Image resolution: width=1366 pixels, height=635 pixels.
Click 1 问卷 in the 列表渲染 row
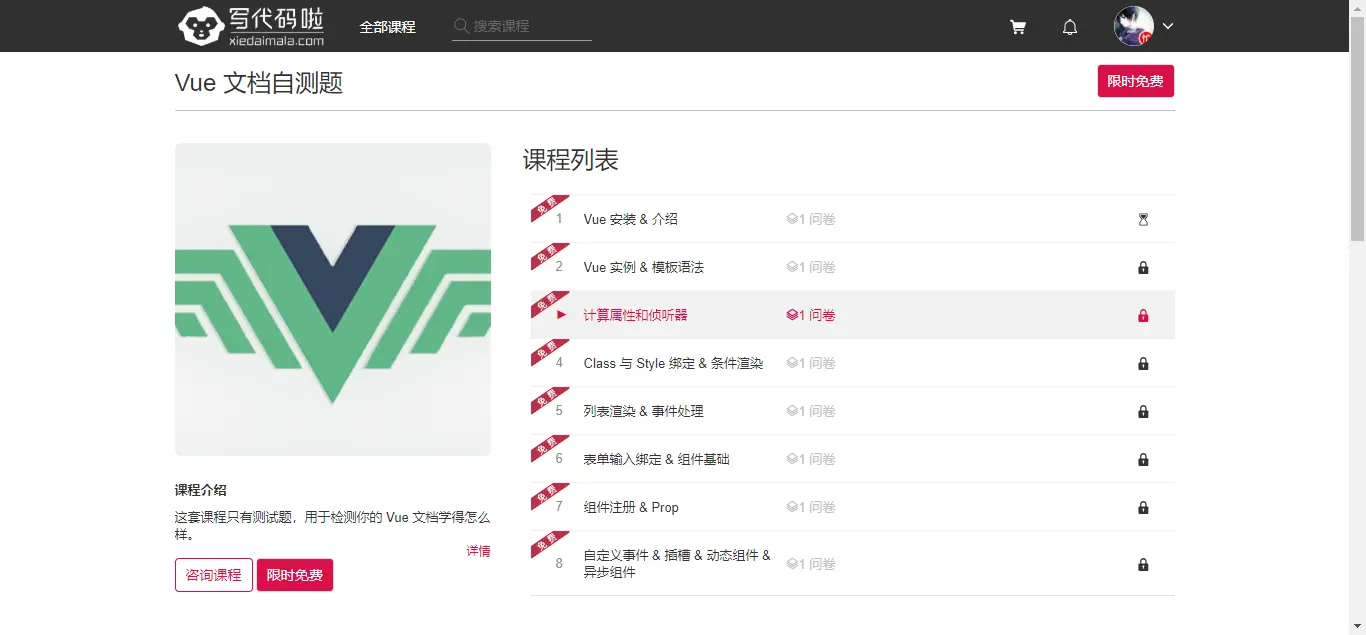[811, 411]
